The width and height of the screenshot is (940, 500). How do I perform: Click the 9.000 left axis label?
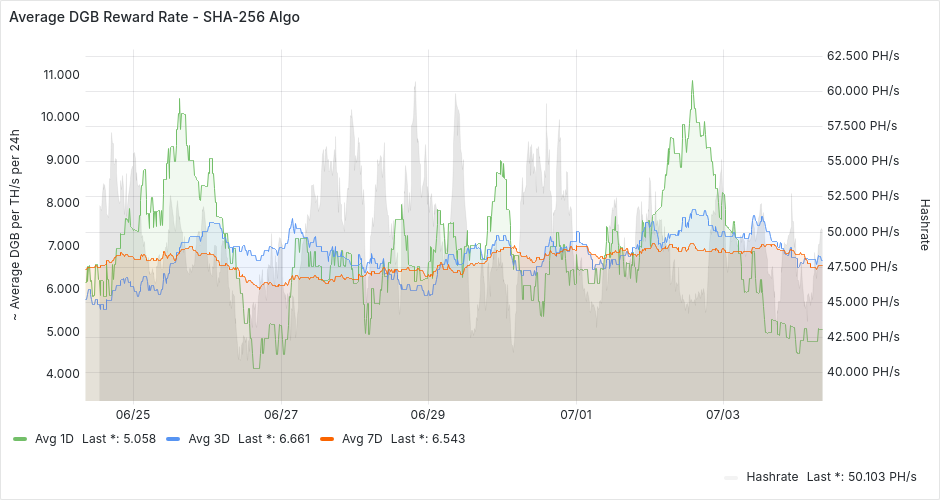63,159
